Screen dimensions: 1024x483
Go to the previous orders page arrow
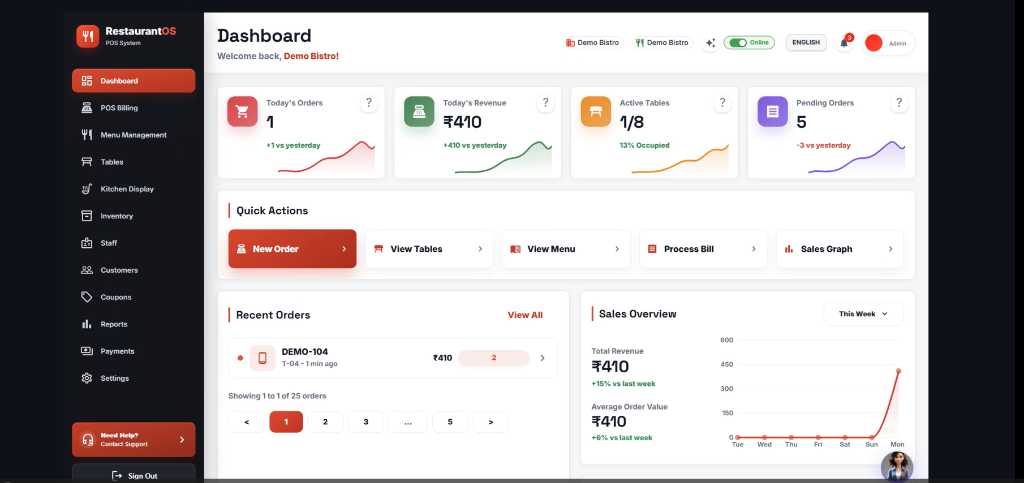[247, 422]
